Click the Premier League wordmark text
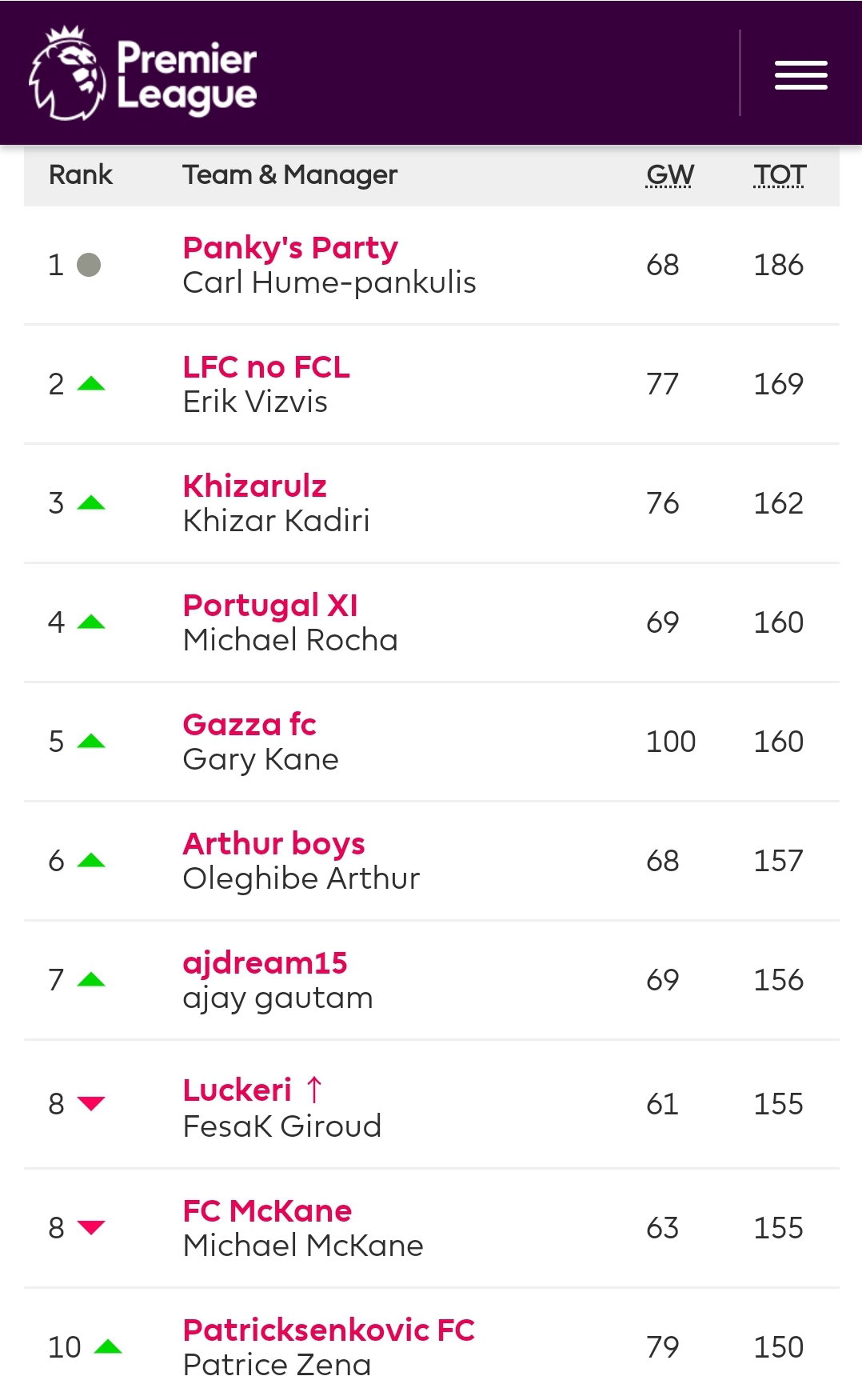The image size is (862, 1400). click(x=187, y=77)
